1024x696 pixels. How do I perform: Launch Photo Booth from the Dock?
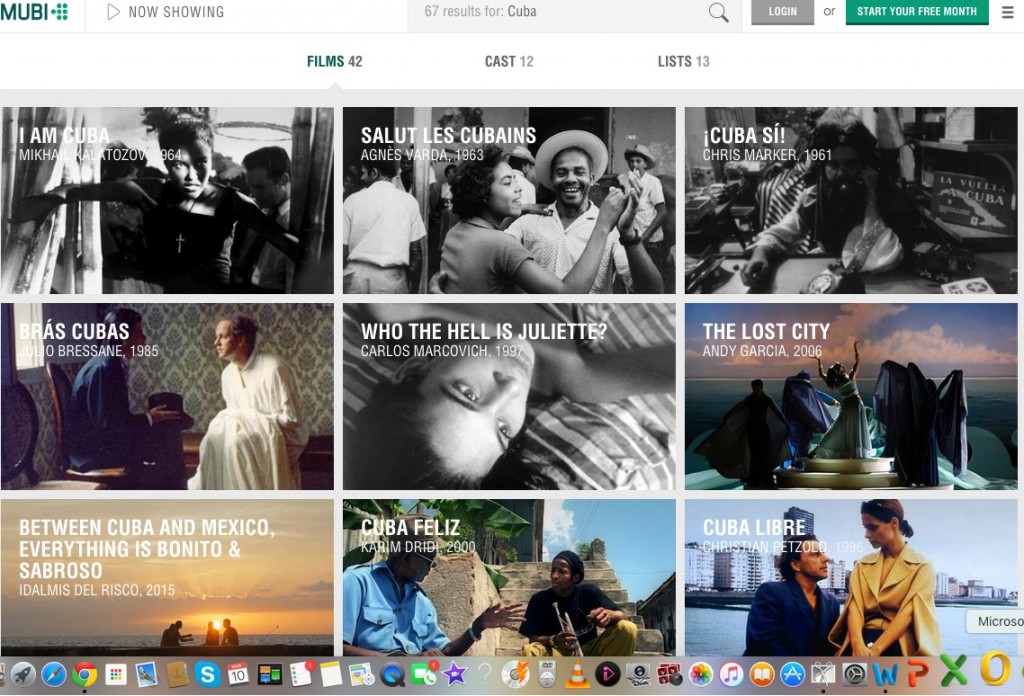tap(669, 674)
